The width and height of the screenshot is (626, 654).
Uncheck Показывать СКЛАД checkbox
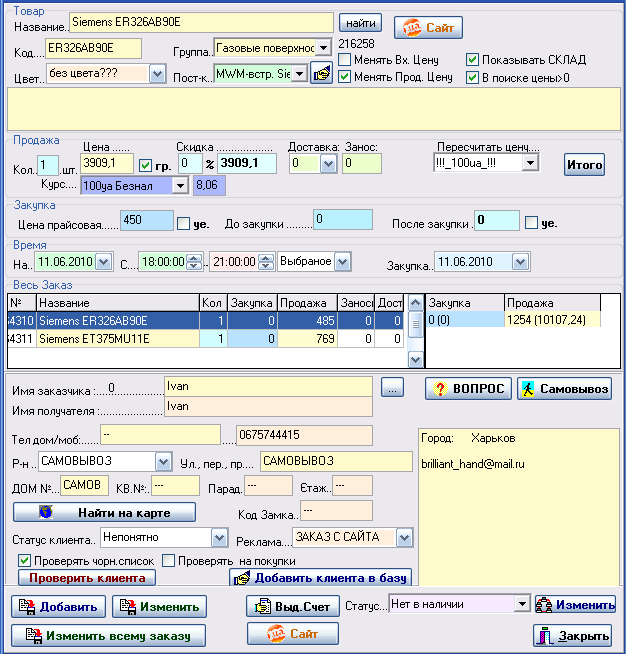coord(473,60)
